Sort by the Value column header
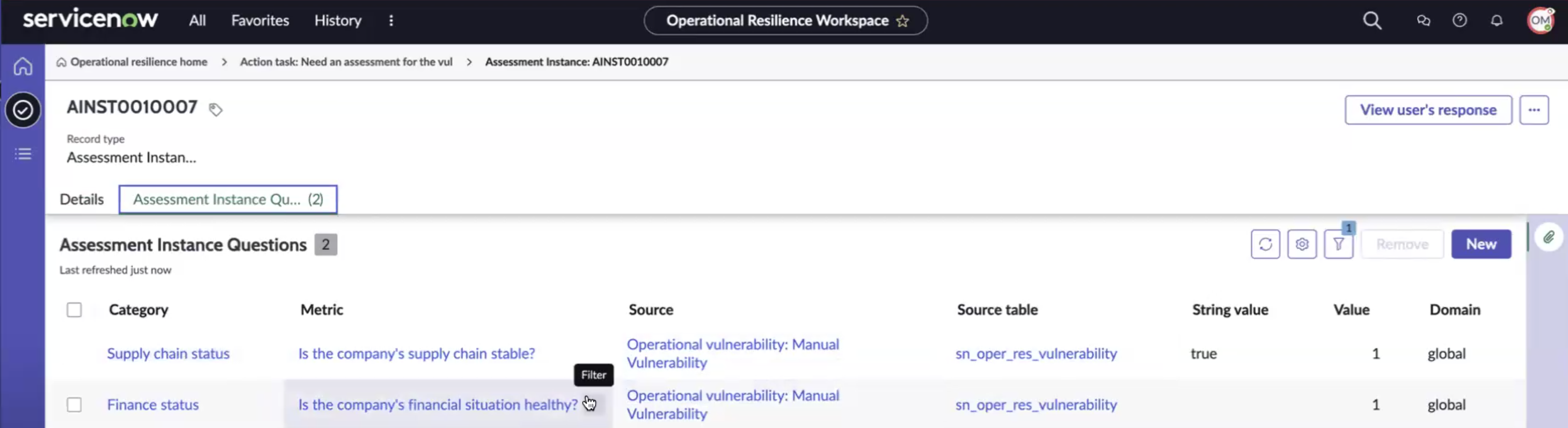 (x=1351, y=310)
